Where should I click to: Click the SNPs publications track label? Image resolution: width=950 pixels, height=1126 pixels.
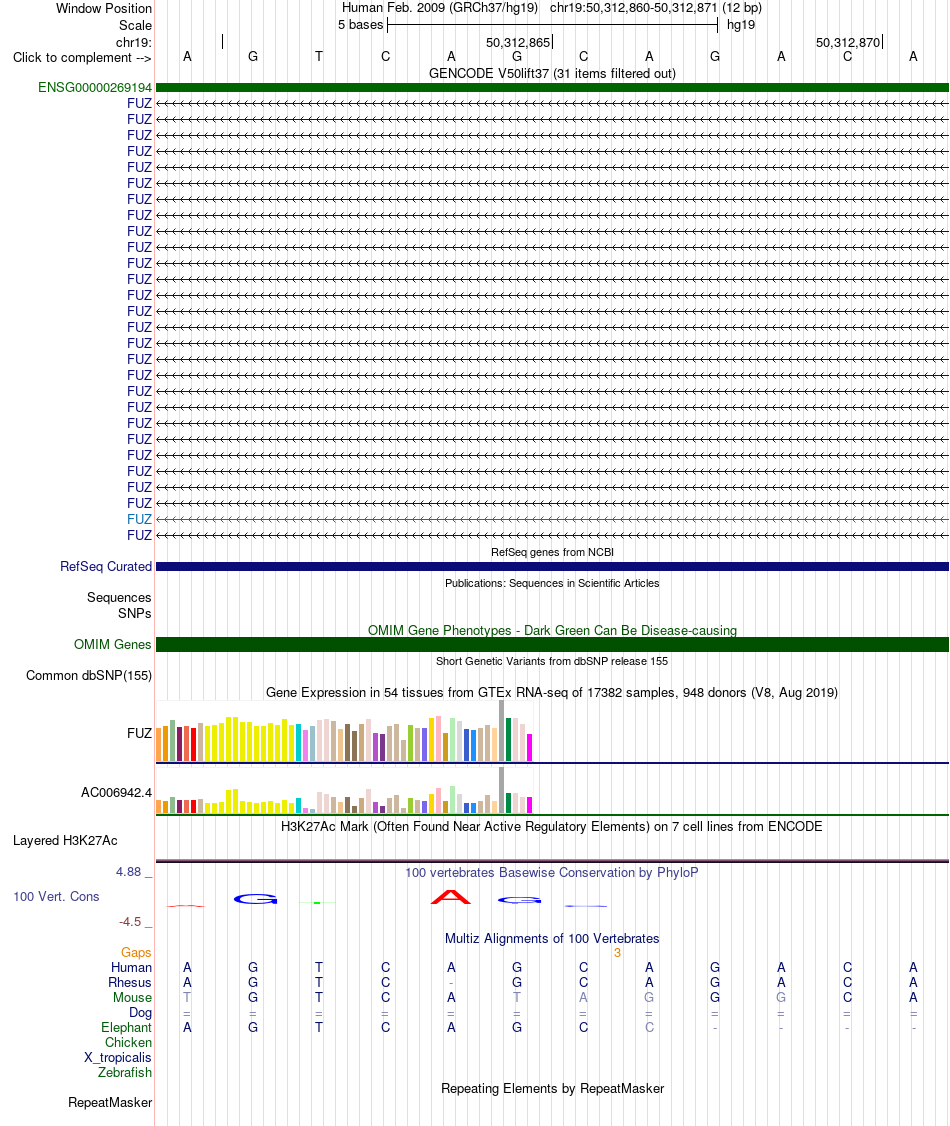[x=134, y=613]
